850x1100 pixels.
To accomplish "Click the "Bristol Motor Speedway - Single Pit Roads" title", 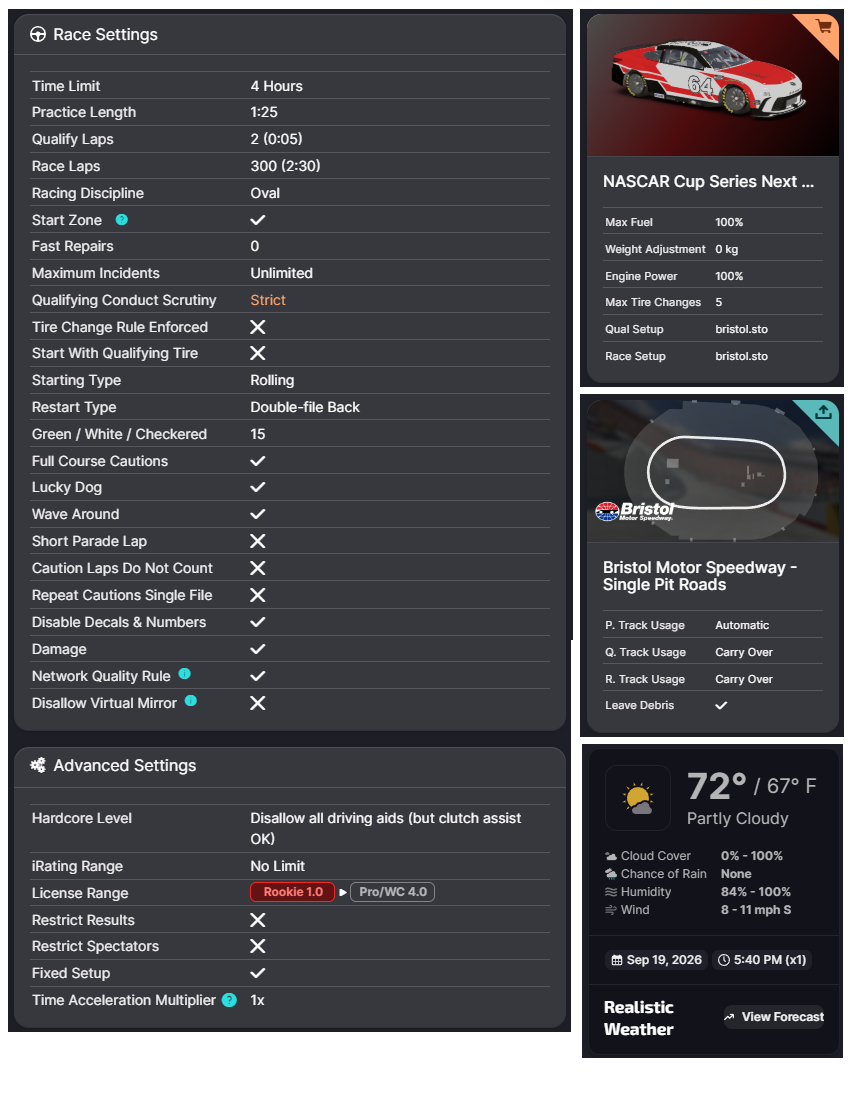I will pyautogui.click(x=700, y=576).
